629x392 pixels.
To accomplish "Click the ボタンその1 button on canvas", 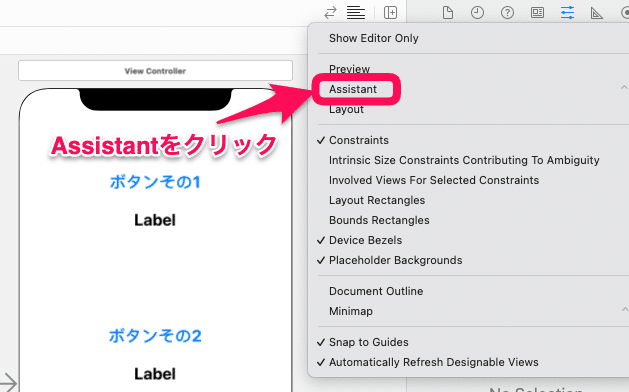I will pos(155,182).
